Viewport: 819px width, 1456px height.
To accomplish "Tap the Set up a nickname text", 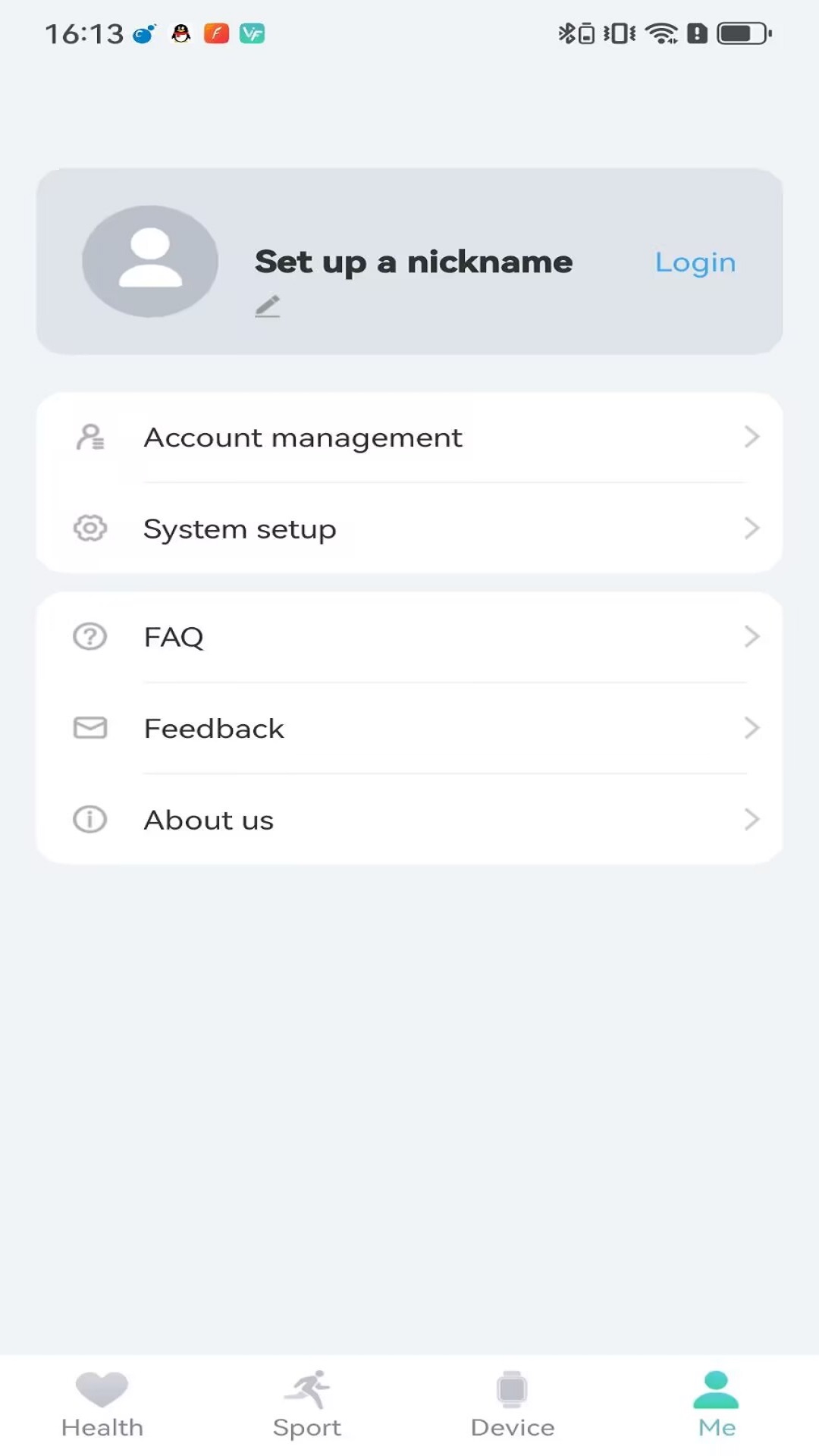I will [414, 262].
